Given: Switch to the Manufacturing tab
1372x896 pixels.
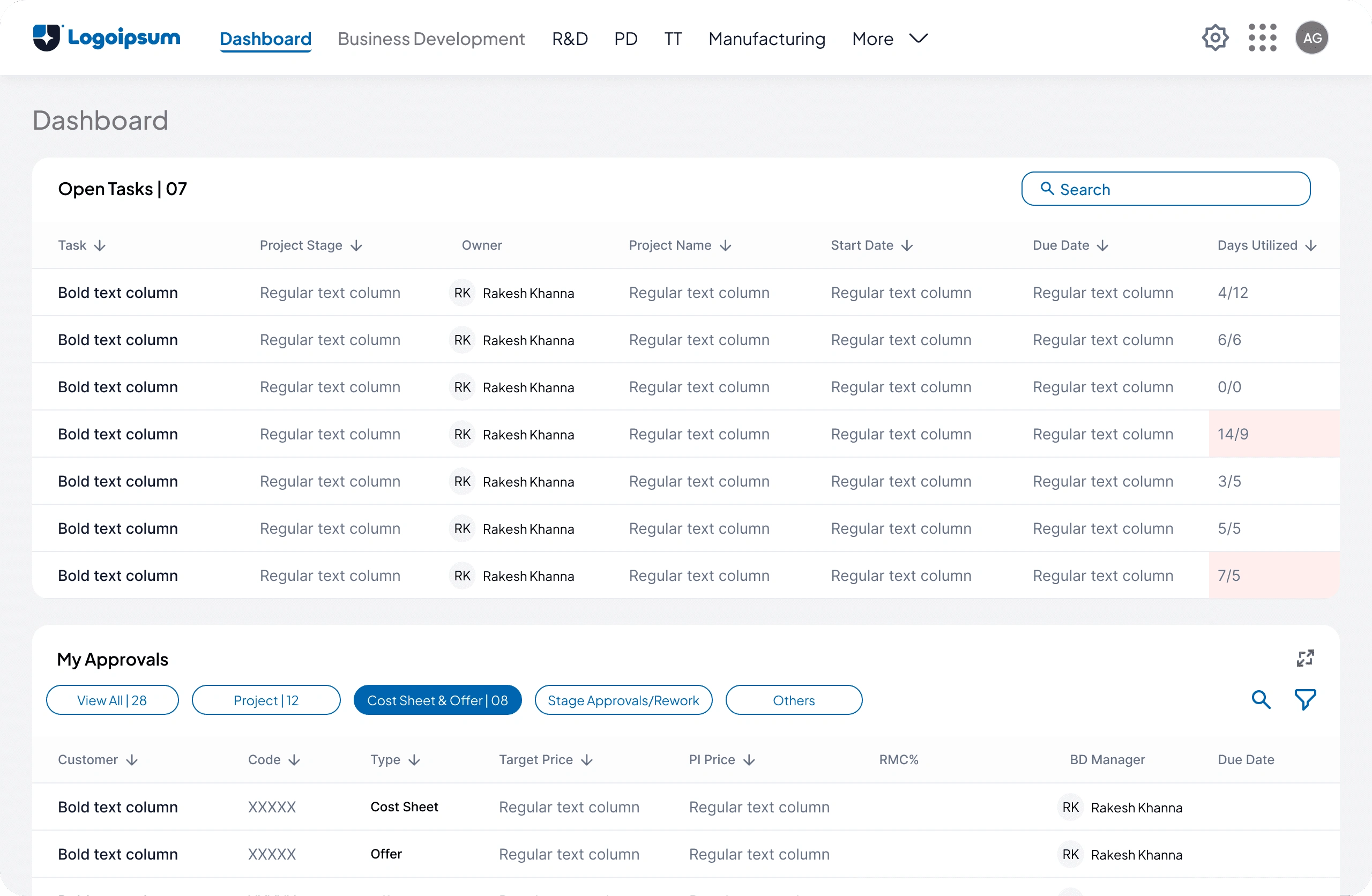Looking at the screenshot, I should pyautogui.click(x=766, y=39).
